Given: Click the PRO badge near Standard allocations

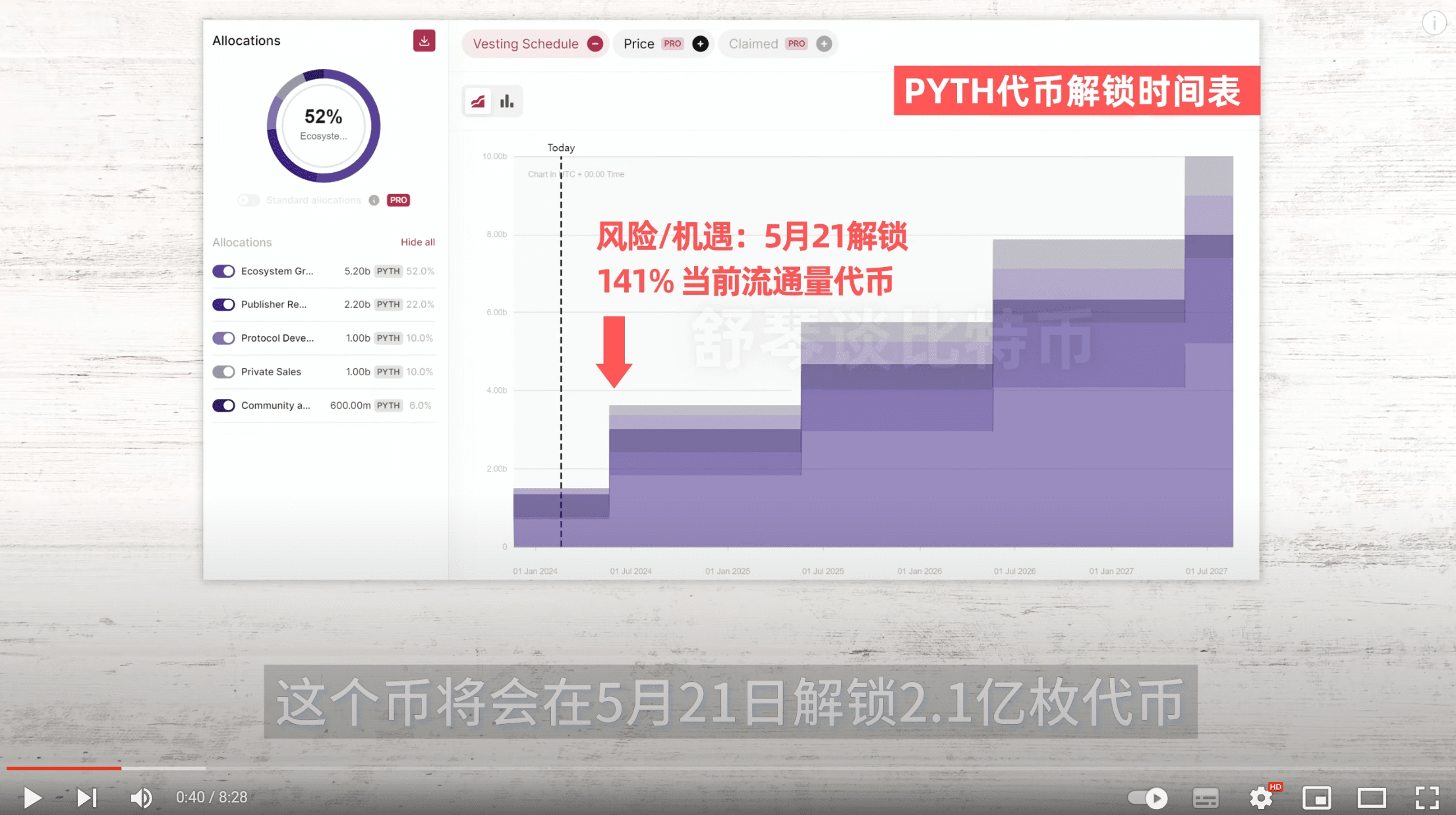Looking at the screenshot, I should pos(398,200).
